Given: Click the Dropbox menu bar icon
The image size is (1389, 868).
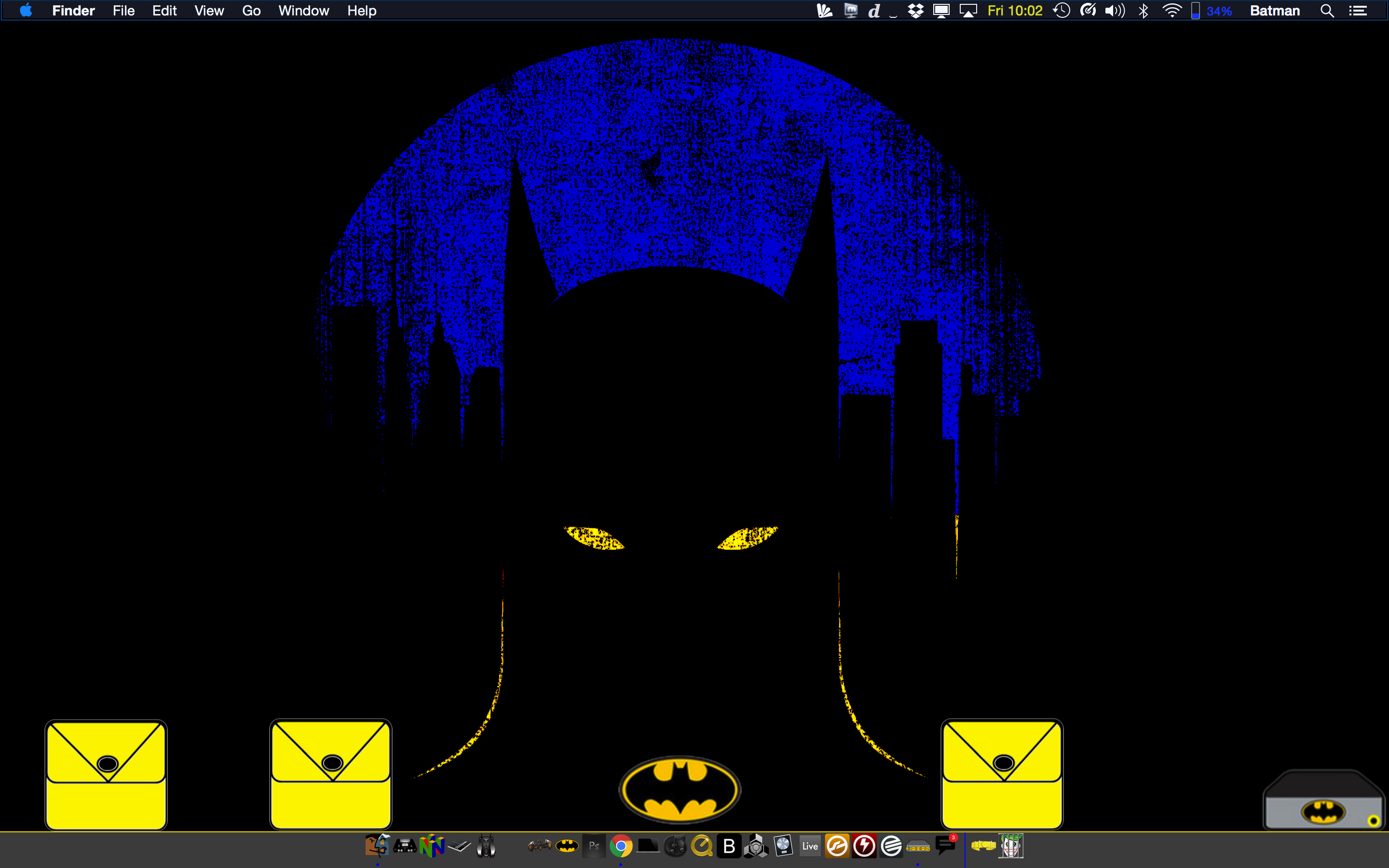Looking at the screenshot, I should point(915,10).
